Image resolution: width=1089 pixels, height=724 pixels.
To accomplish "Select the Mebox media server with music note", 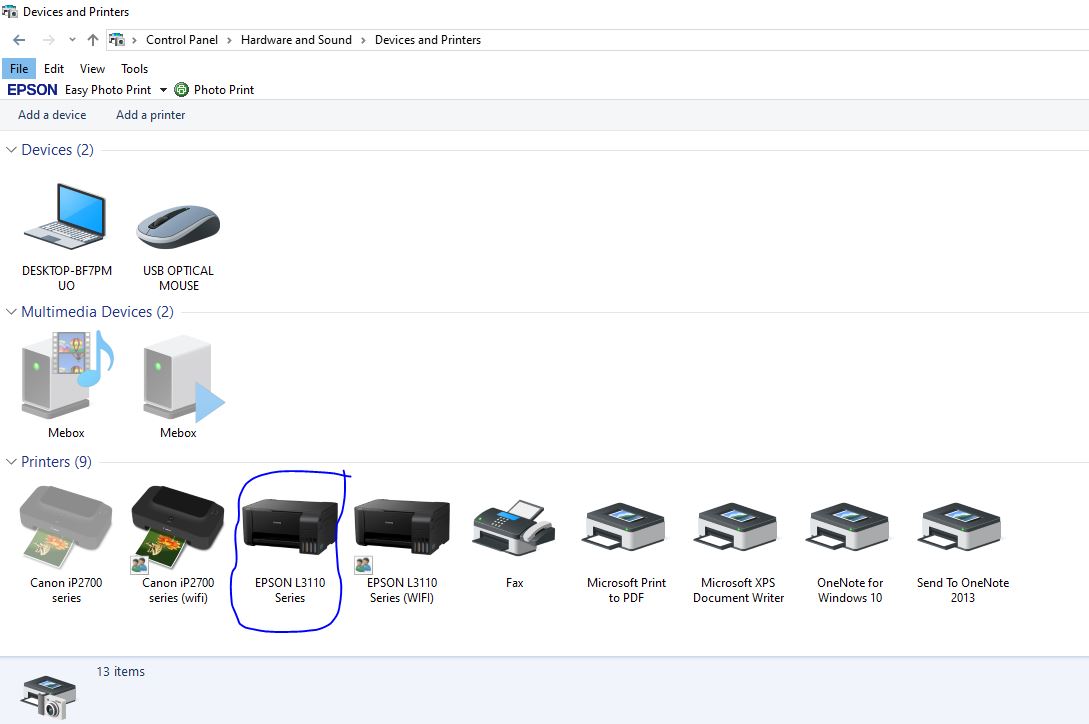I will pyautogui.click(x=67, y=375).
